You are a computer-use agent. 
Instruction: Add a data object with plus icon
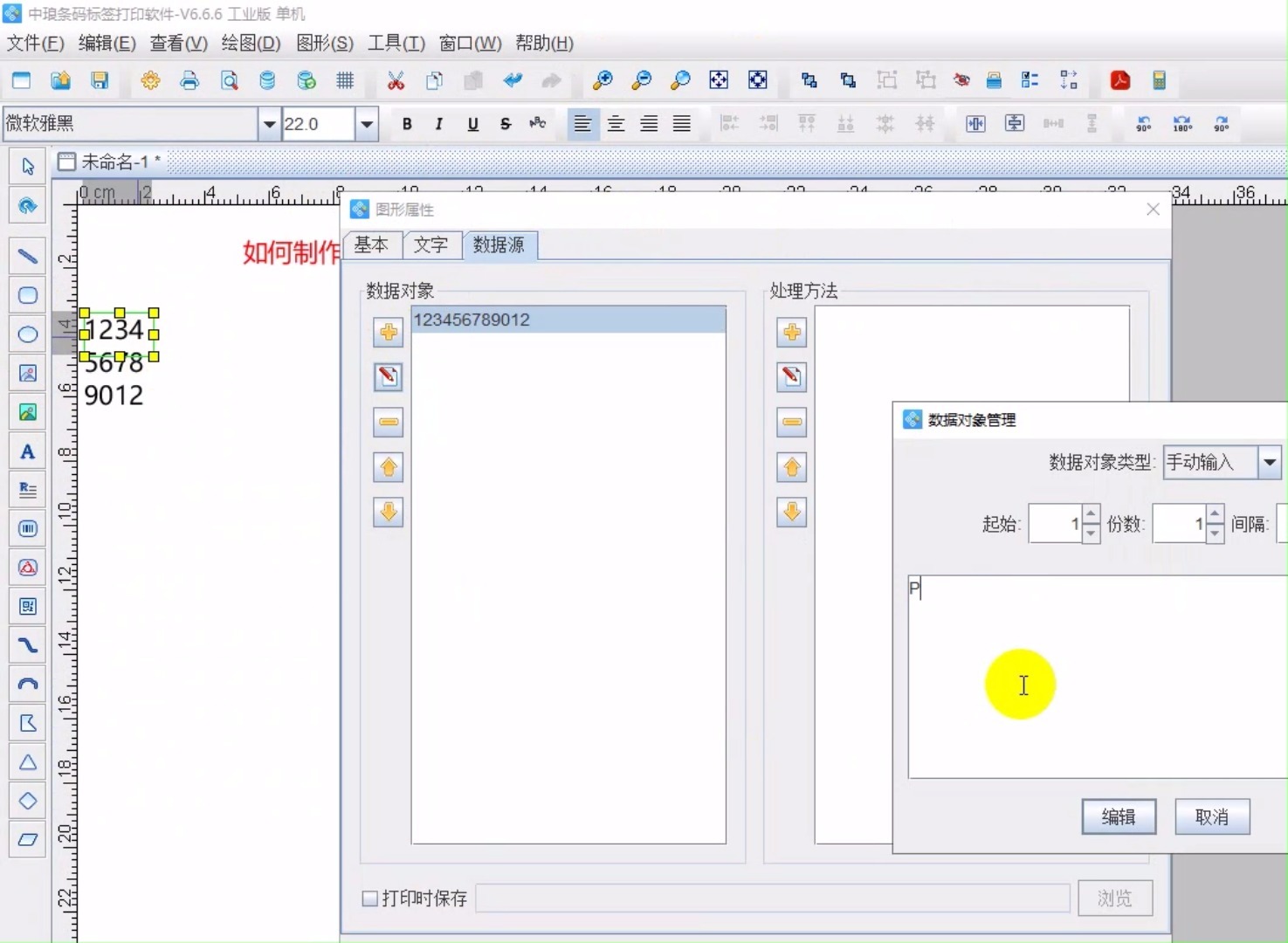pyautogui.click(x=389, y=332)
